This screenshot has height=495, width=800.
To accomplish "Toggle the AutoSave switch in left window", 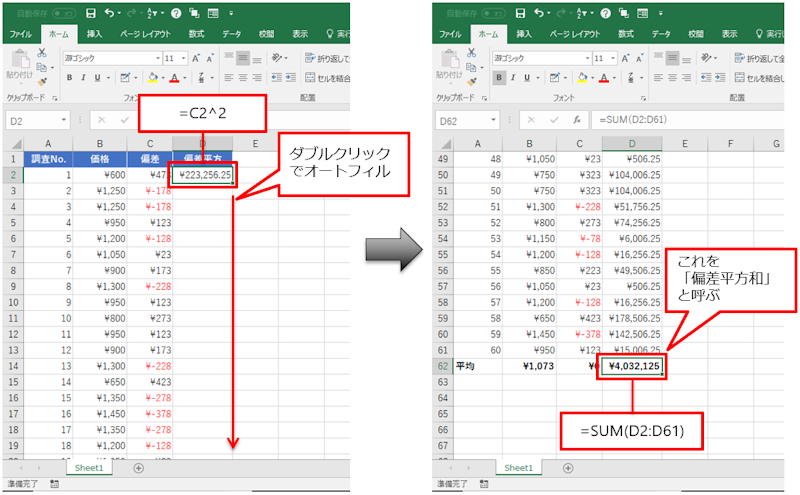I will coord(62,13).
